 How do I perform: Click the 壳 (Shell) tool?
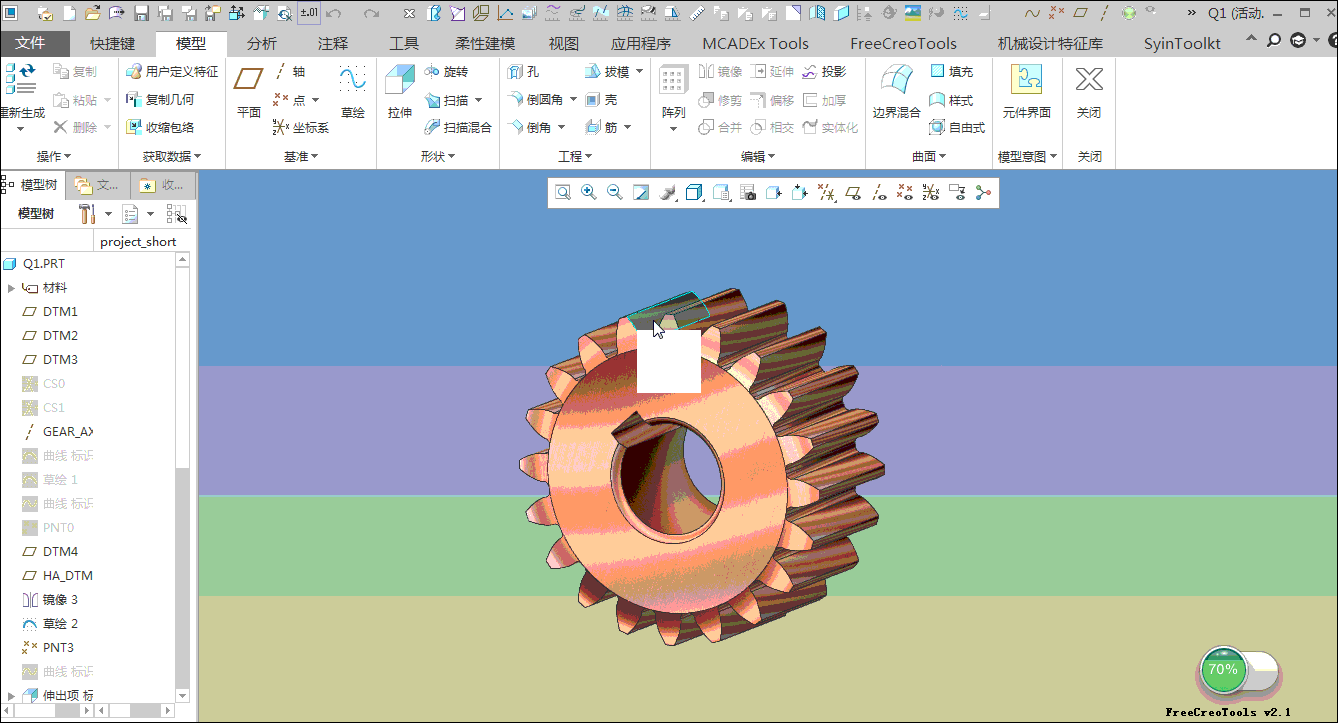tap(601, 100)
